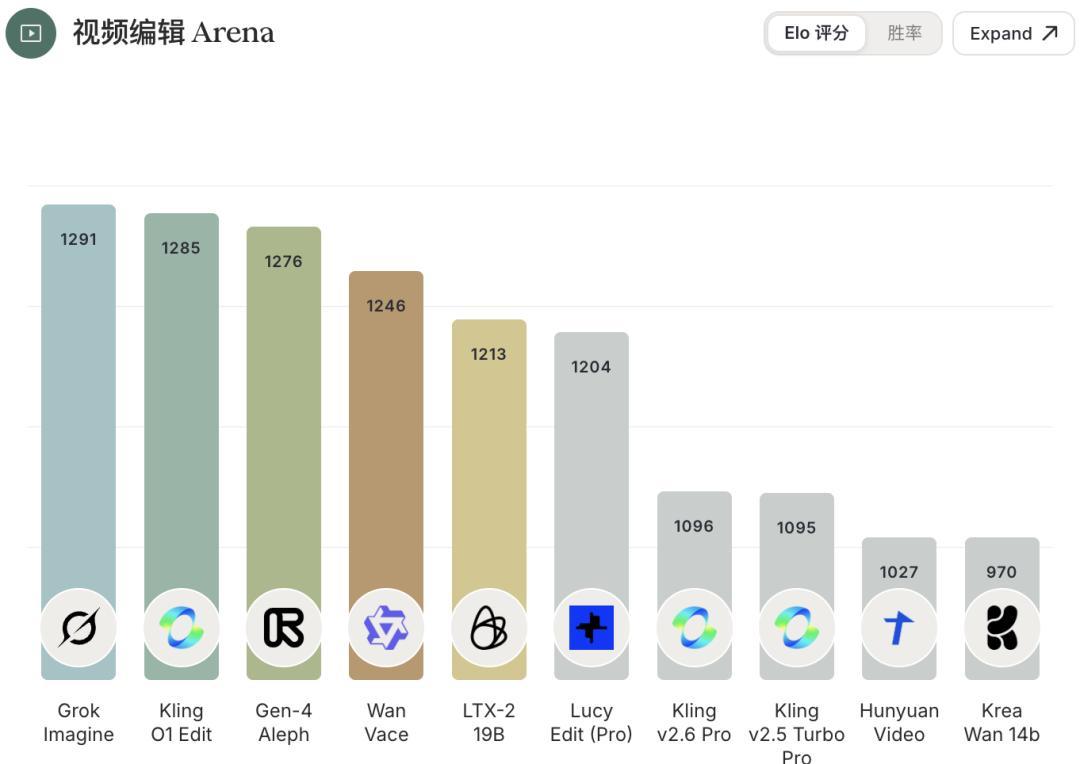Screen dimensions: 1080x764
Task: Click the Hunyuan Video label text
Action: [899, 722]
